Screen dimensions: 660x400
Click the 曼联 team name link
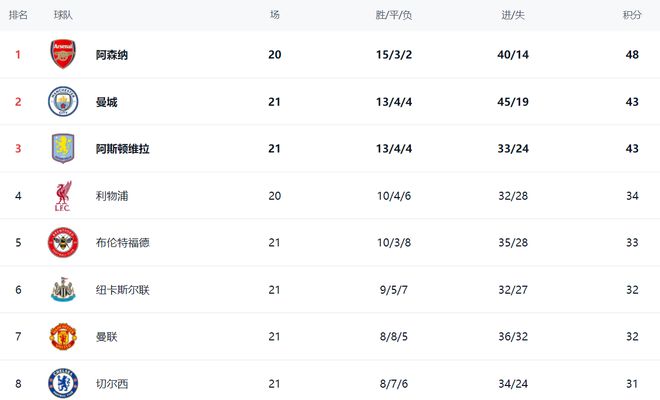(106, 337)
